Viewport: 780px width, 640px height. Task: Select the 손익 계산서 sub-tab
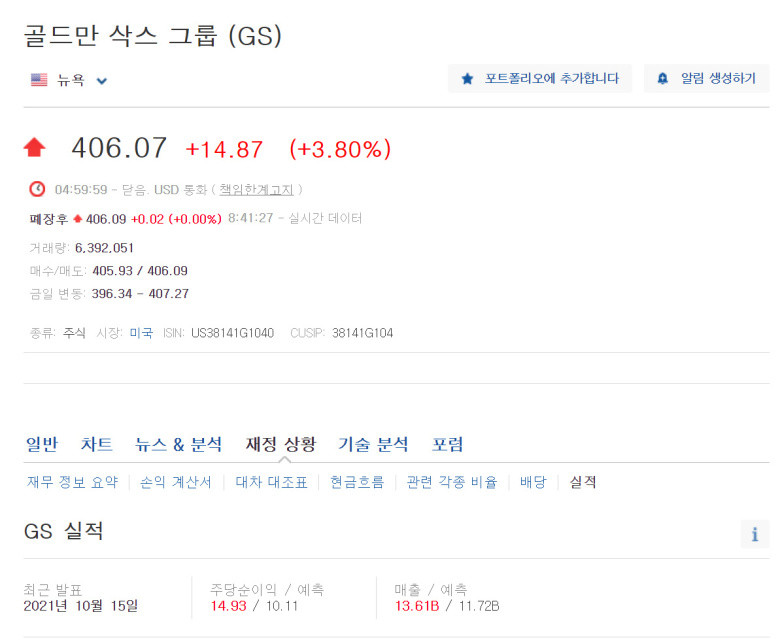coord(176,482)
